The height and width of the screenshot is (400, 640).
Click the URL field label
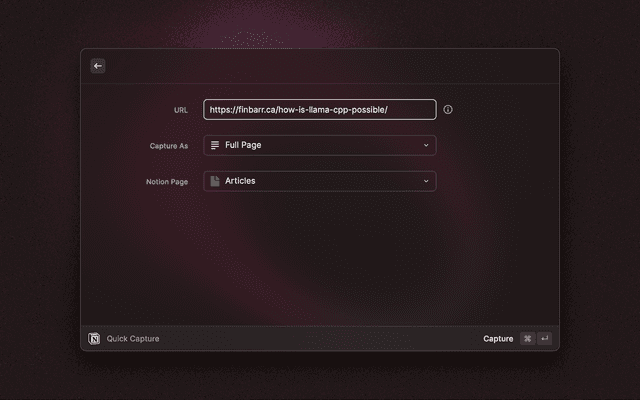[x=181, y=110]
